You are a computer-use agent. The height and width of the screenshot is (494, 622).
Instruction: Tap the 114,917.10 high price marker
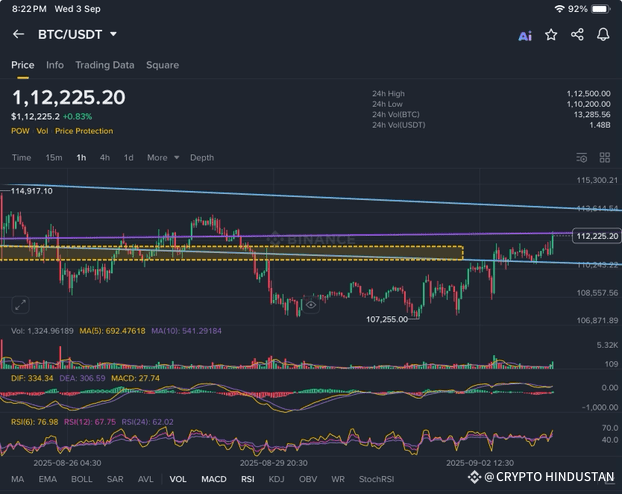31,191
